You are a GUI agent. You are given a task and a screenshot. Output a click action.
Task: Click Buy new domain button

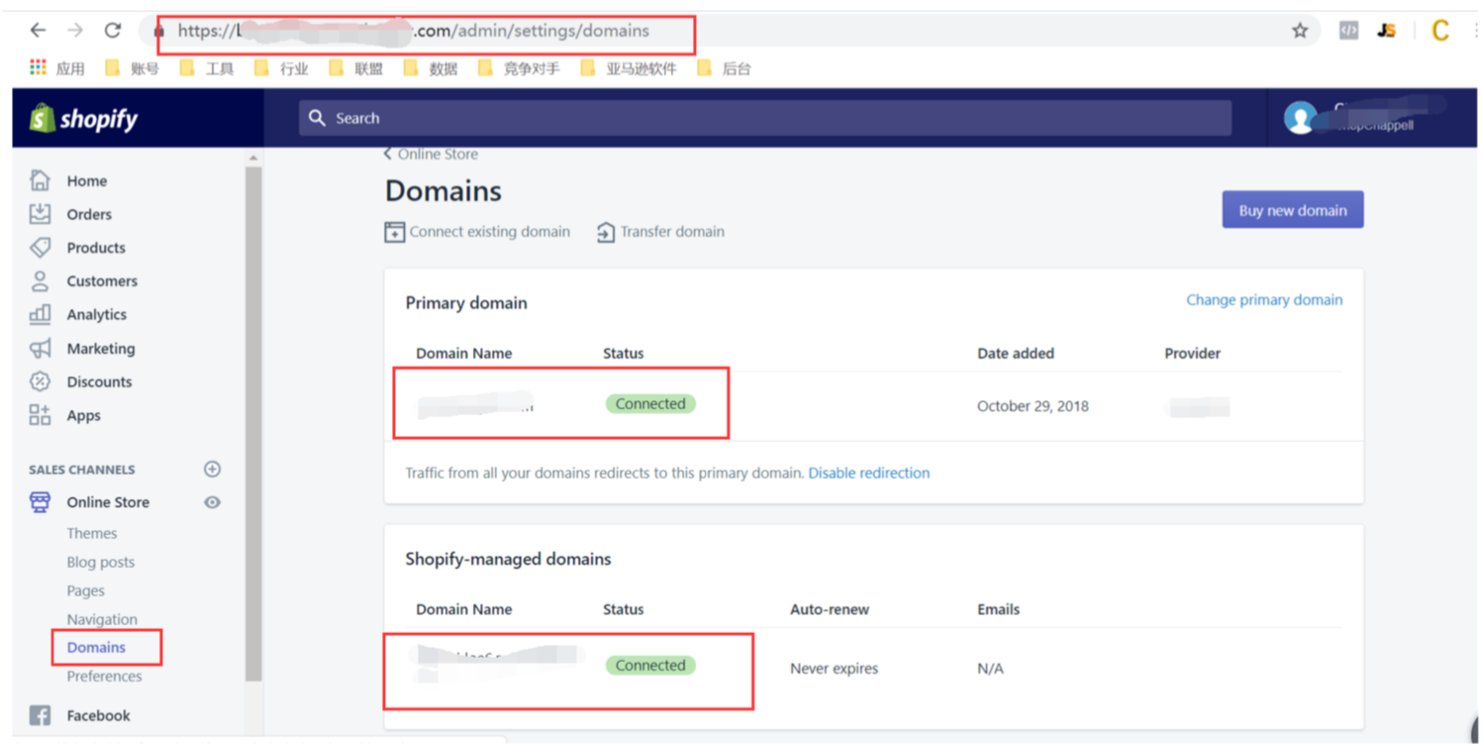(x=1292, y=210)
